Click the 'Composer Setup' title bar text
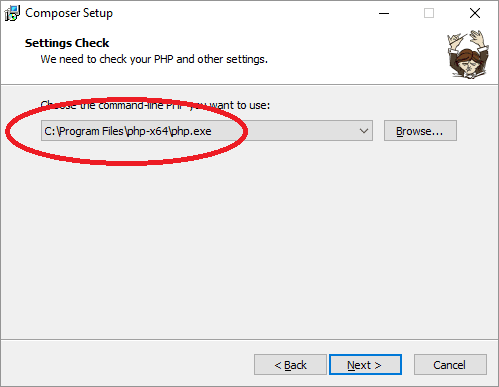The height and width of the screenshot is (387, 499). (69, 13)
